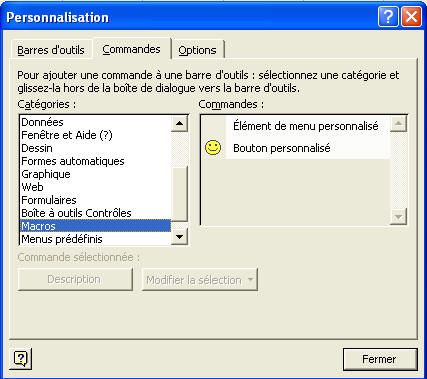Click the yellow smiley face button icon
This screenshot has width=427, height=379.
click(213, 148)
